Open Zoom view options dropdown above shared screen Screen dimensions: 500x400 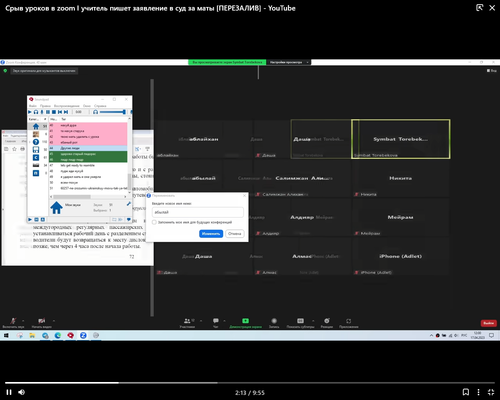(289, 62)
